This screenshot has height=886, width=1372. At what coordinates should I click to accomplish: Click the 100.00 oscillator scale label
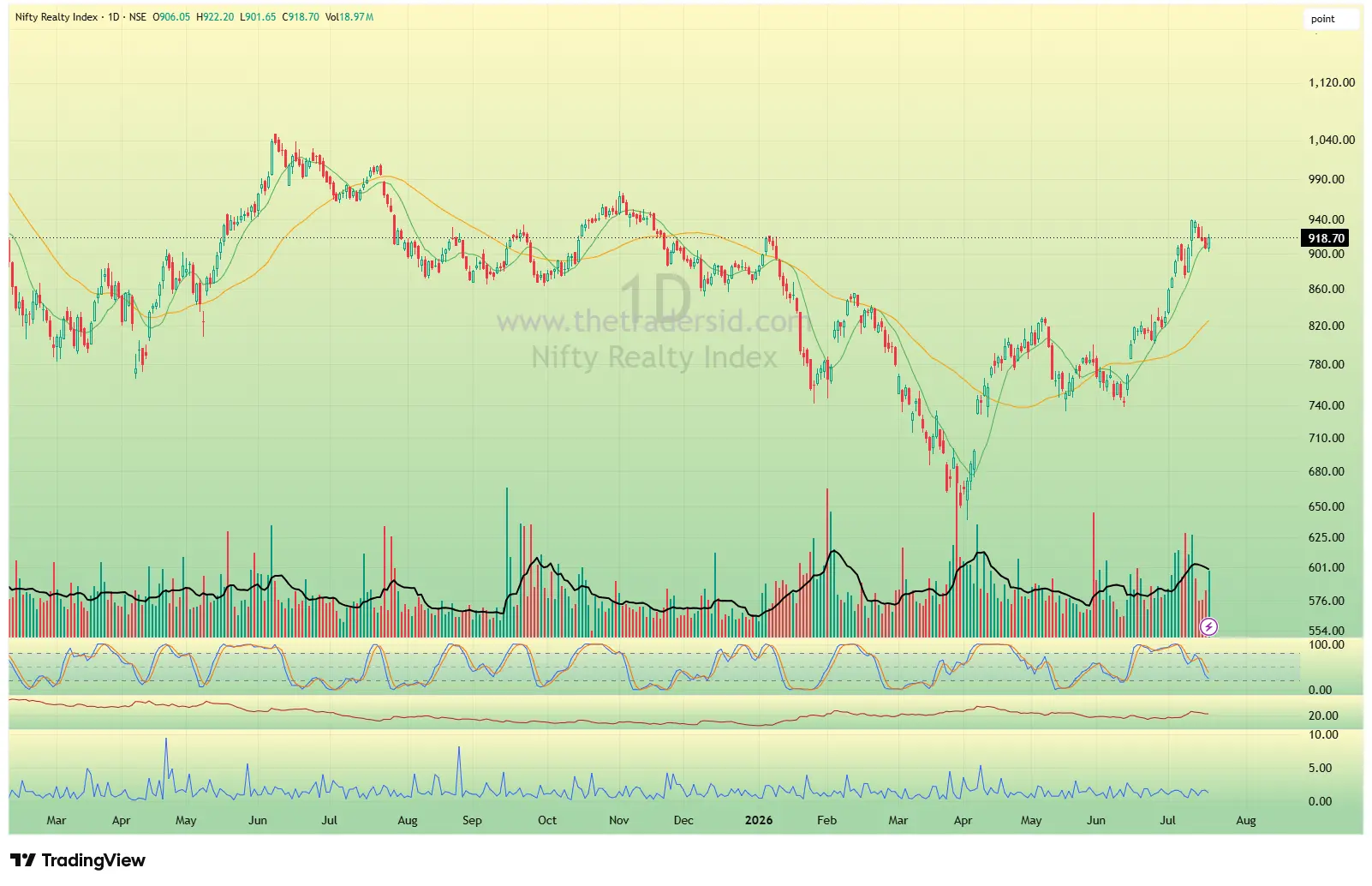[1327, 644]
